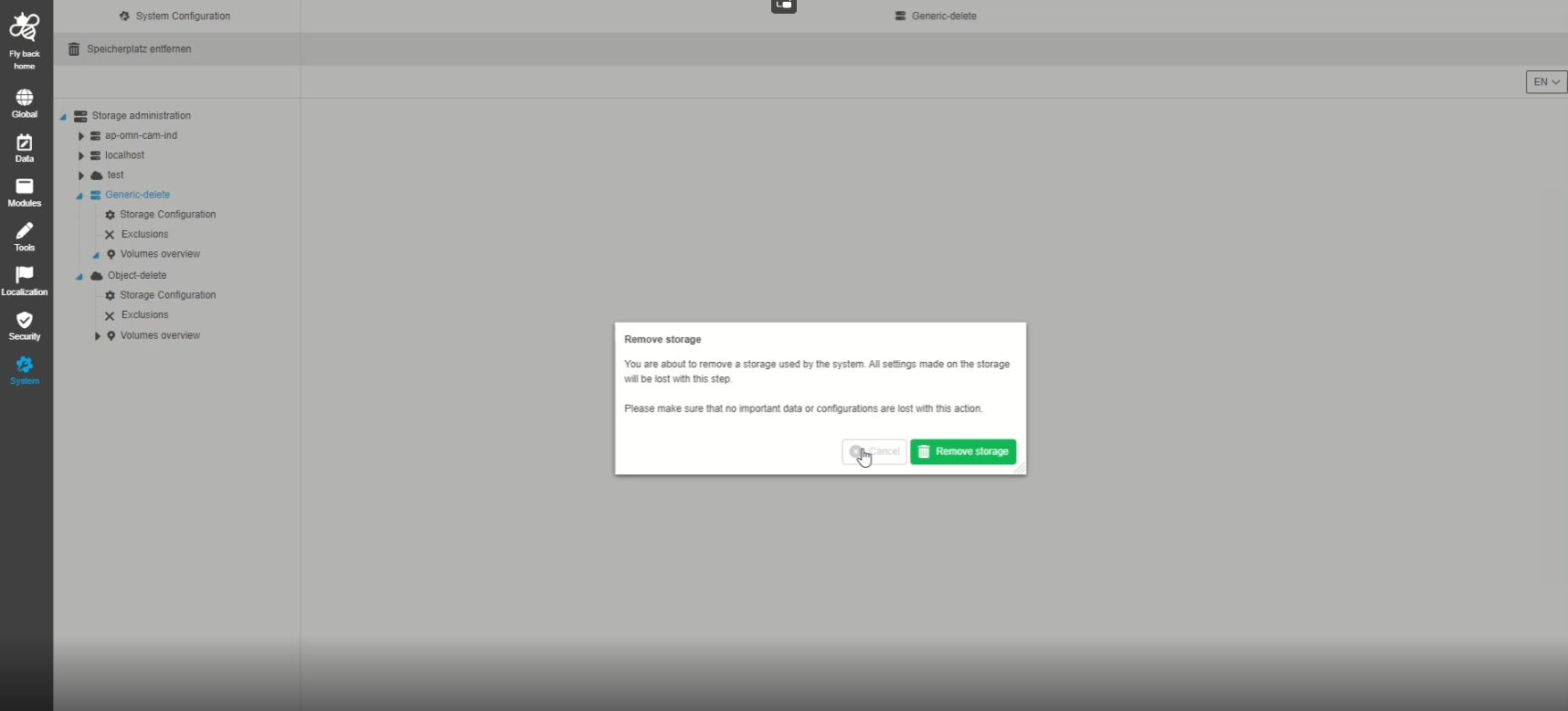Click pin icon of Object-delete Volumes overview
This screenshot has width=1568, height=711.
coord(111,336)
